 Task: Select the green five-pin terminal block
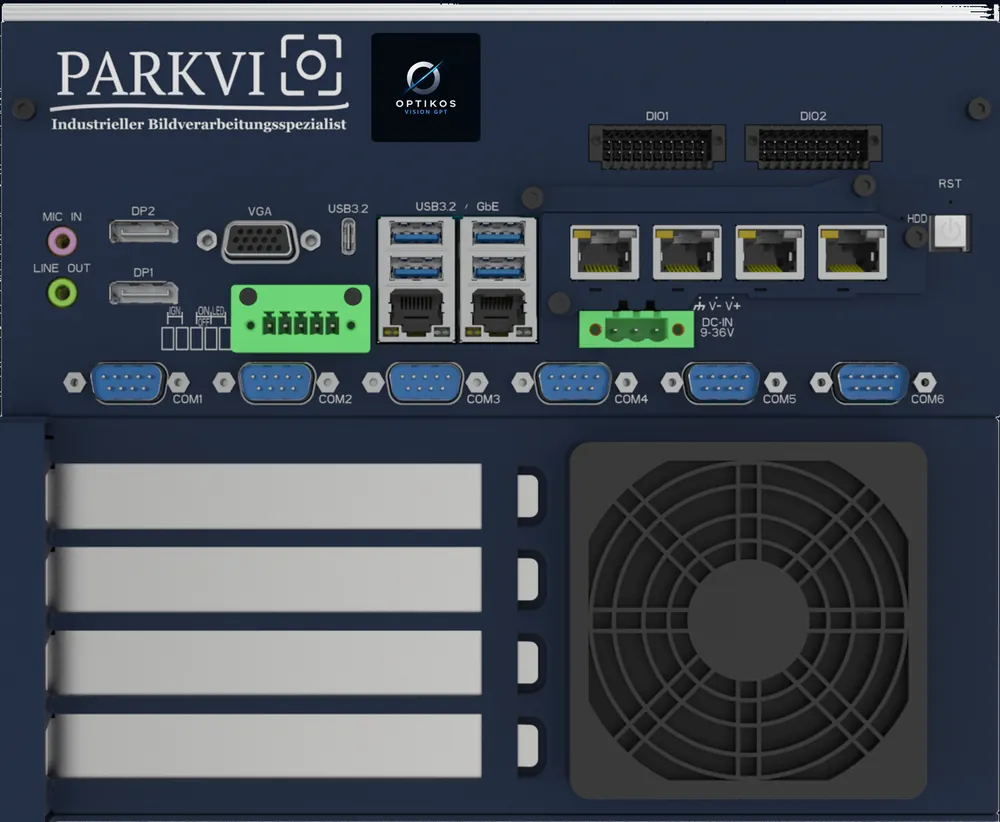[300, 318]
